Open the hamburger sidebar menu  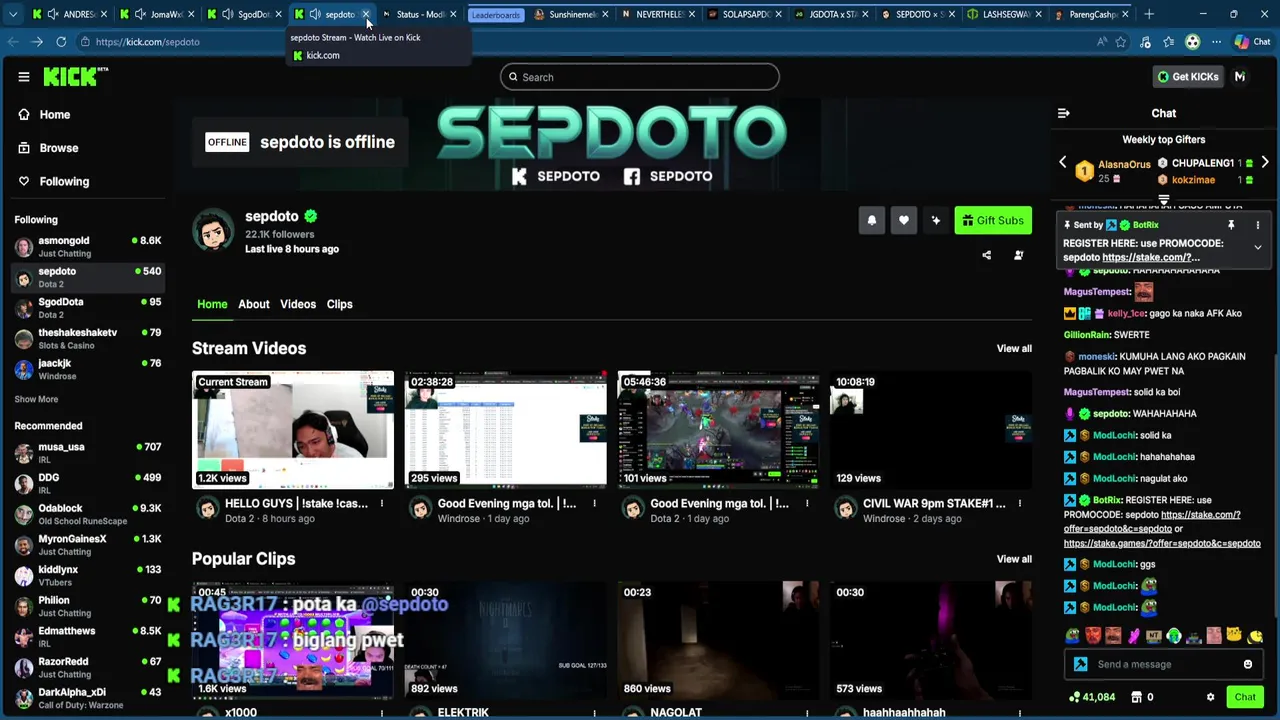click(23, 77)
